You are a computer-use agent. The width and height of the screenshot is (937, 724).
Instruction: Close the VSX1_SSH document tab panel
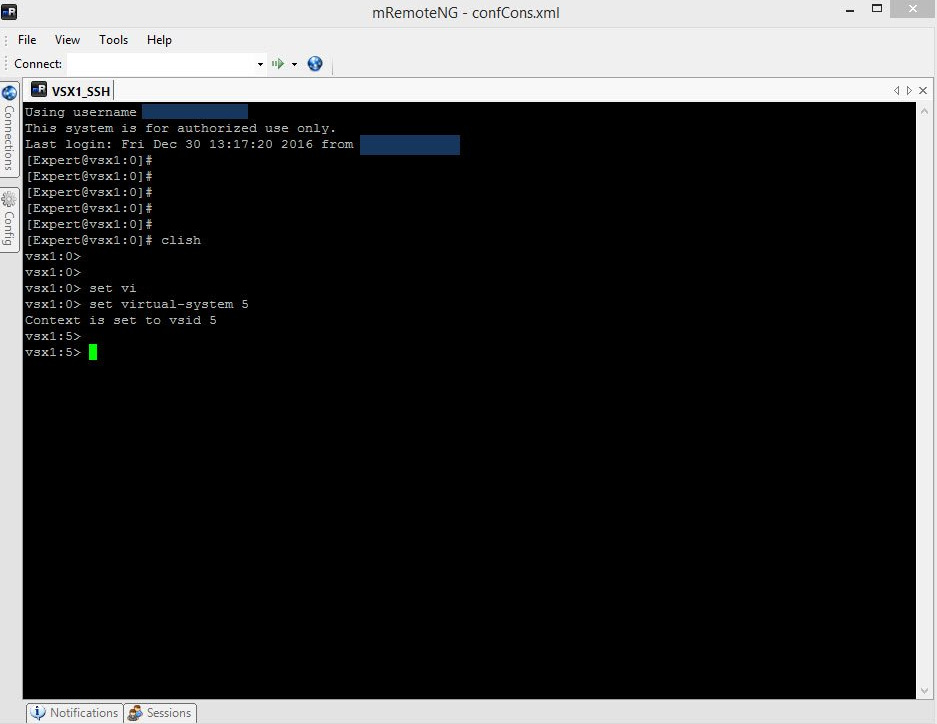[923, 90]
